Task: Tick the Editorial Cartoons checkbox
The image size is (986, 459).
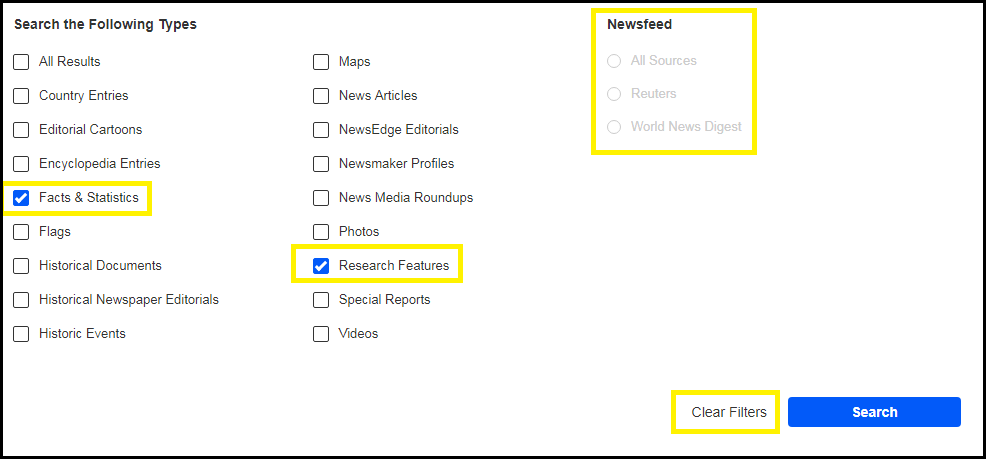Action: [x=21, y=130]
